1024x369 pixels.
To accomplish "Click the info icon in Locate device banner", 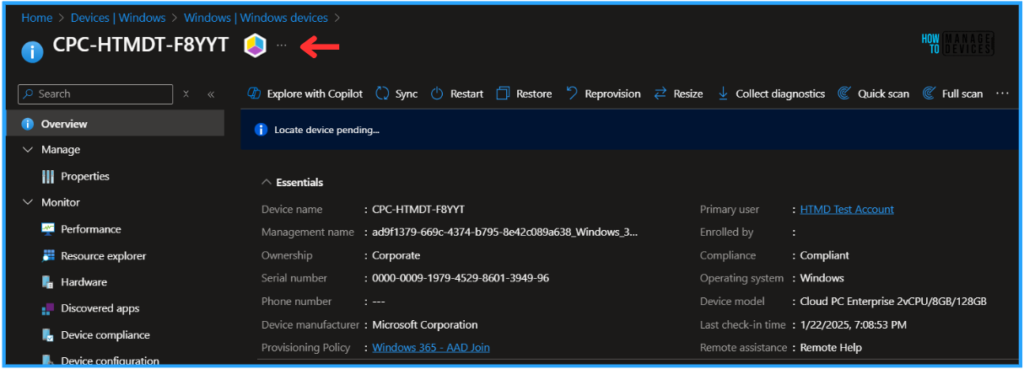I will (261, 130).
